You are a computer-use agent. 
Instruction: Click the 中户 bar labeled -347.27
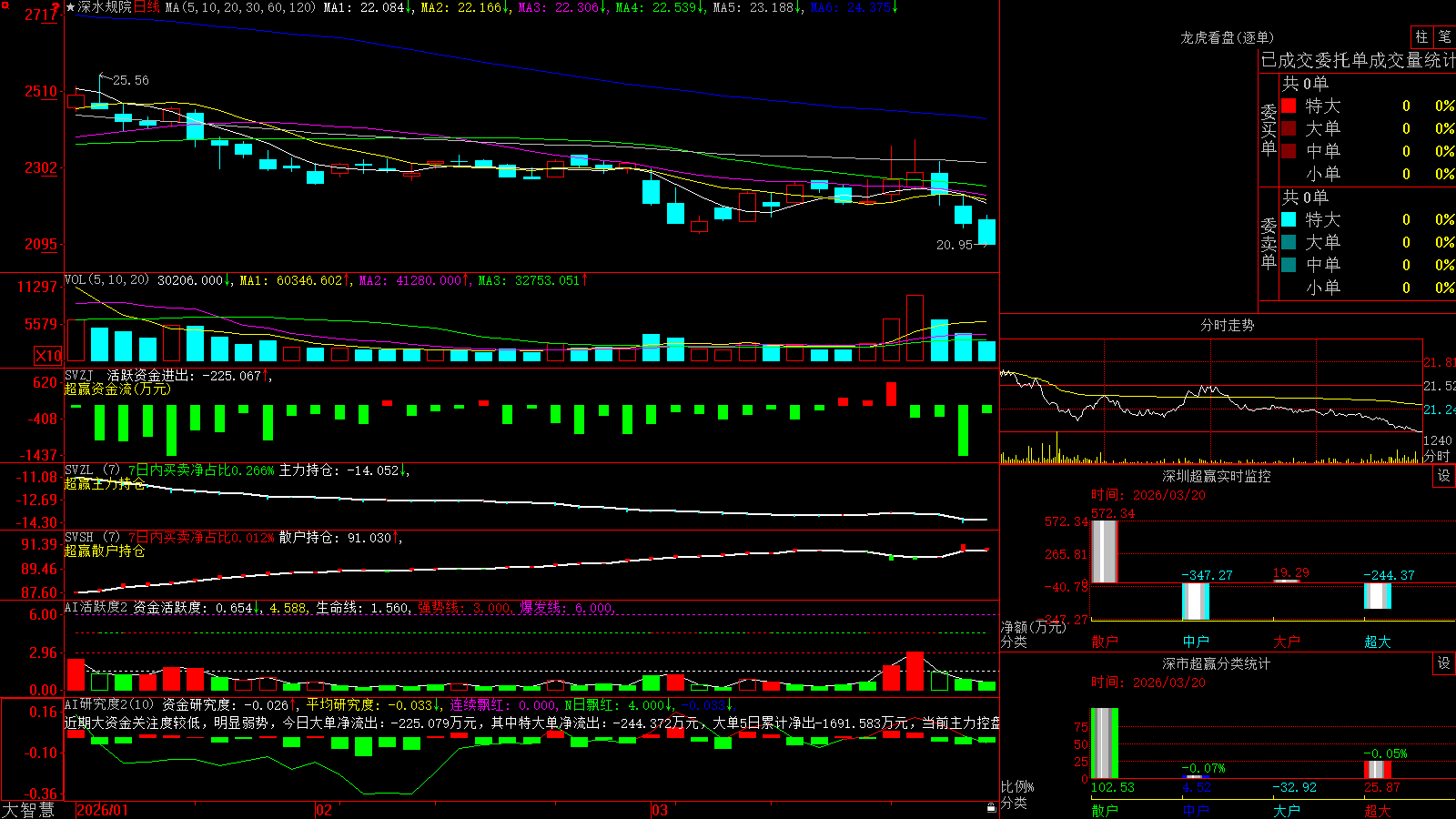(1195, 602)
